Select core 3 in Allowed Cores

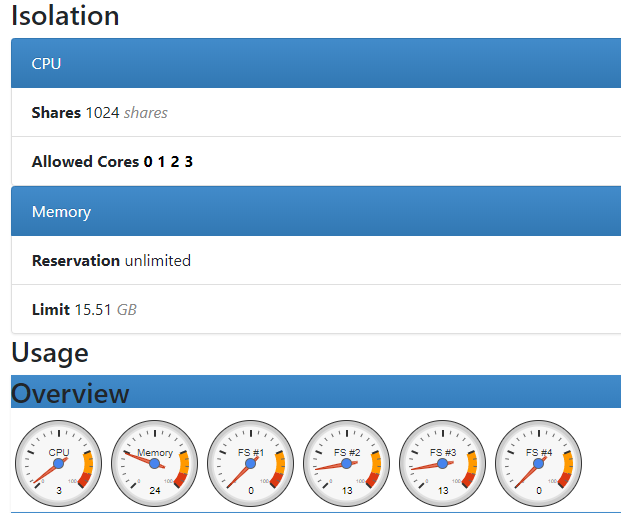click(x=188, y=162)
